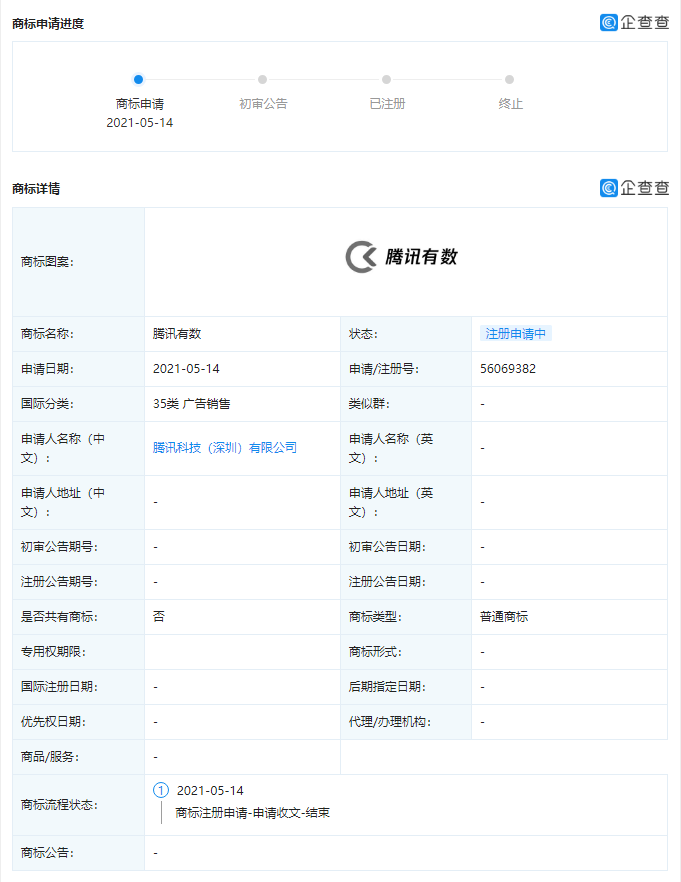Select the 已注册 progress step dot

386,79
